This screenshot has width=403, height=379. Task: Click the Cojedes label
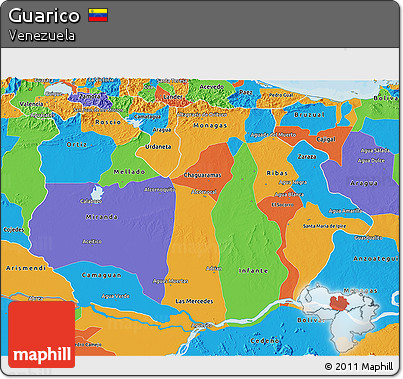14,230
